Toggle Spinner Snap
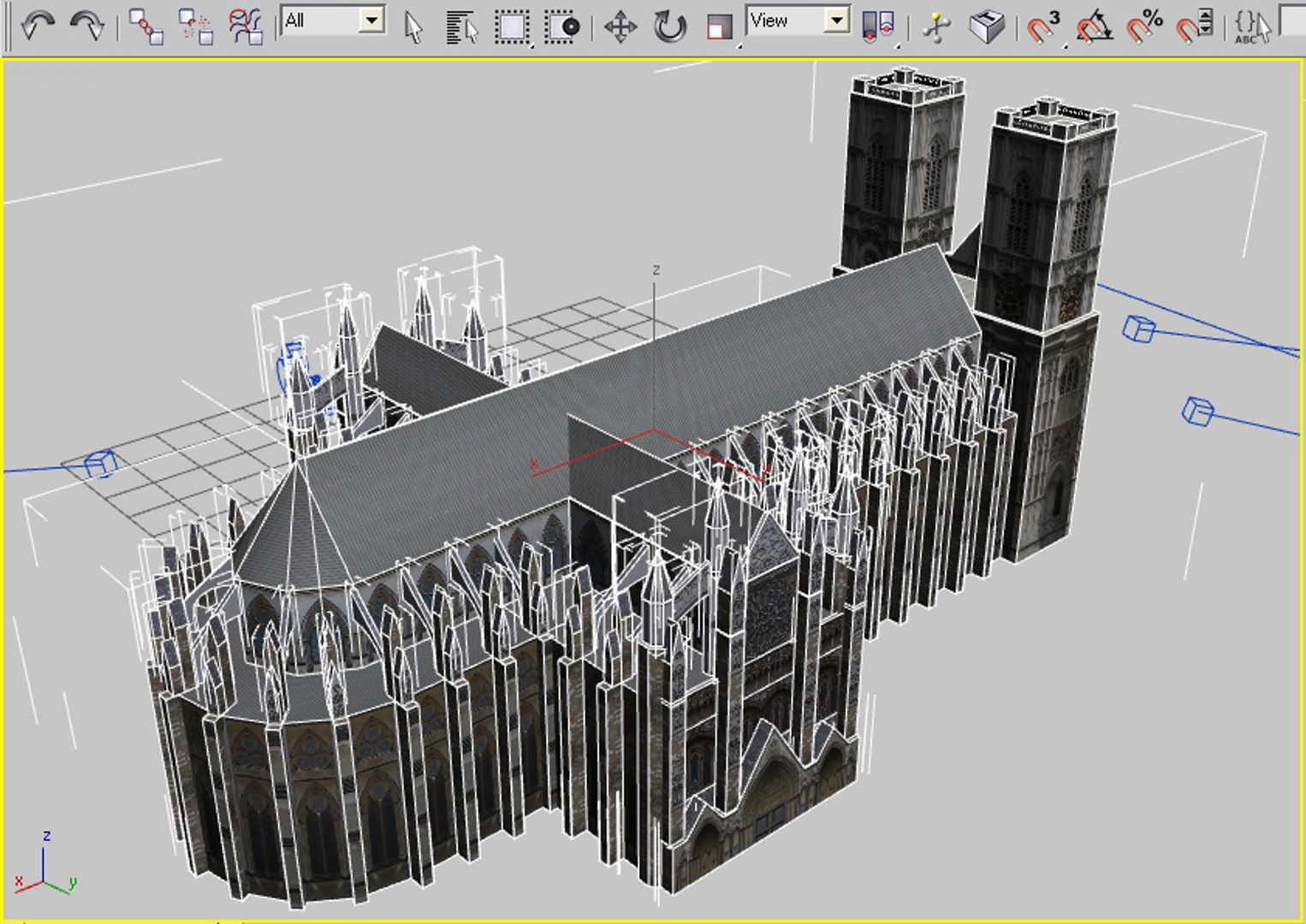 (x=1194, y=26)
